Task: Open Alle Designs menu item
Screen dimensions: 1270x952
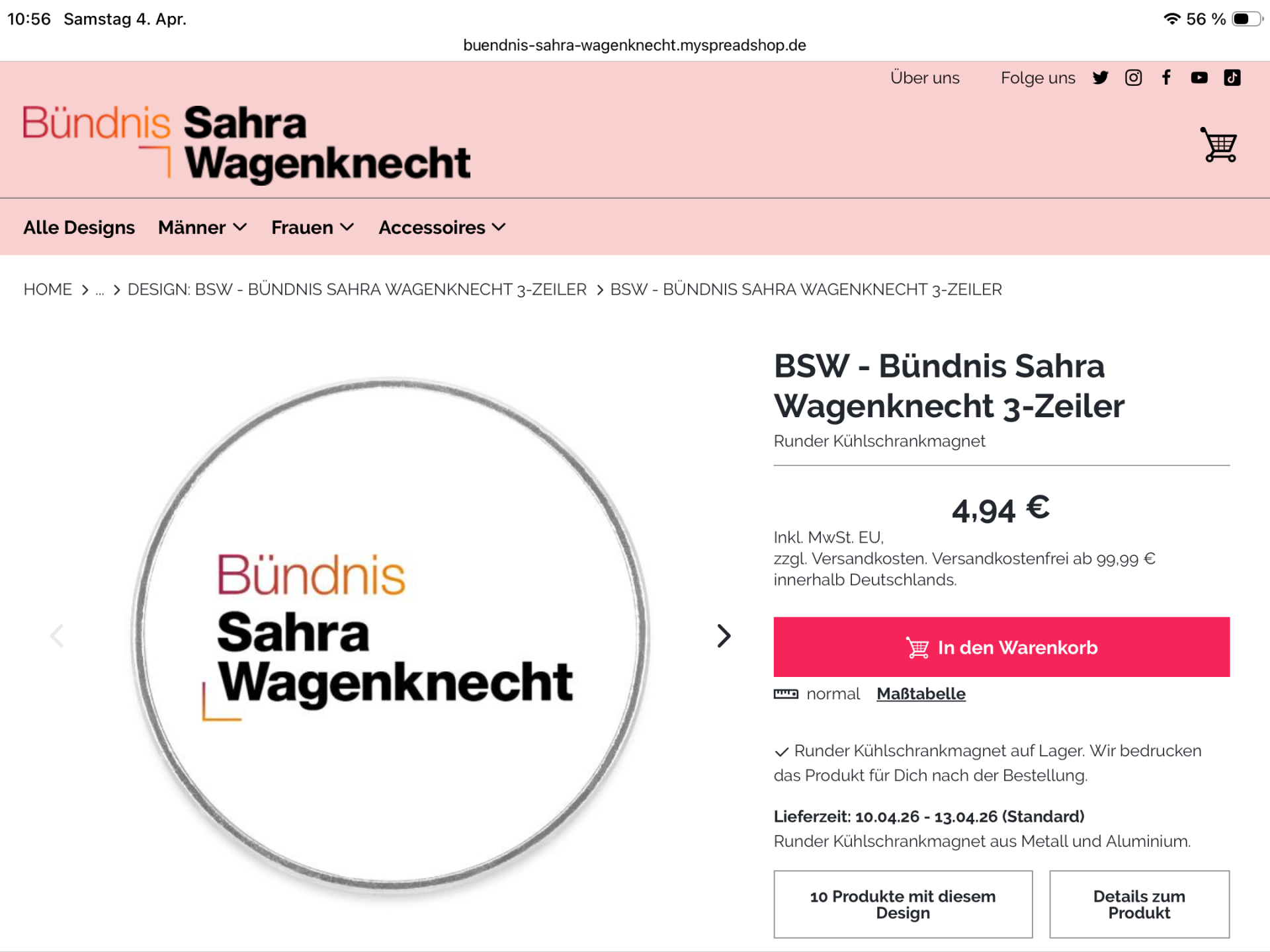Action: click(79, 227)
